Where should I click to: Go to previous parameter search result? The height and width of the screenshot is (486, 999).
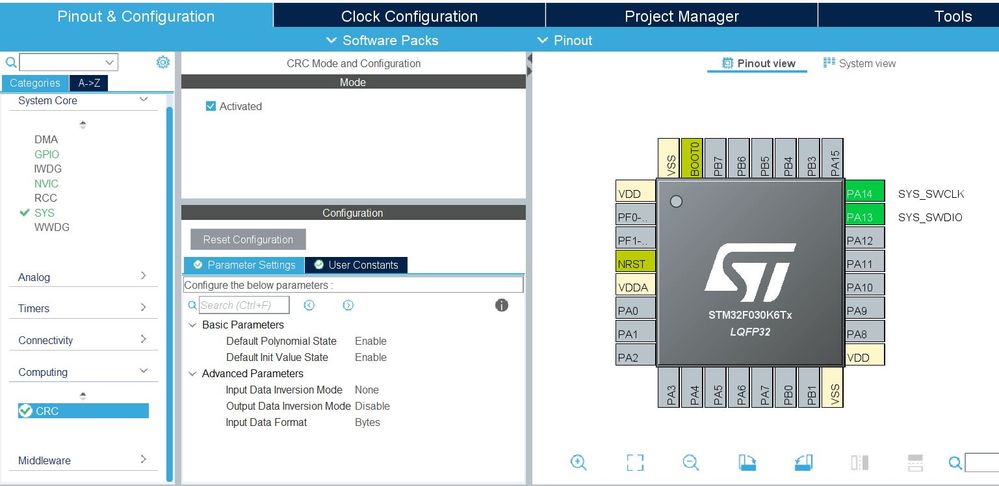(309, 305)
